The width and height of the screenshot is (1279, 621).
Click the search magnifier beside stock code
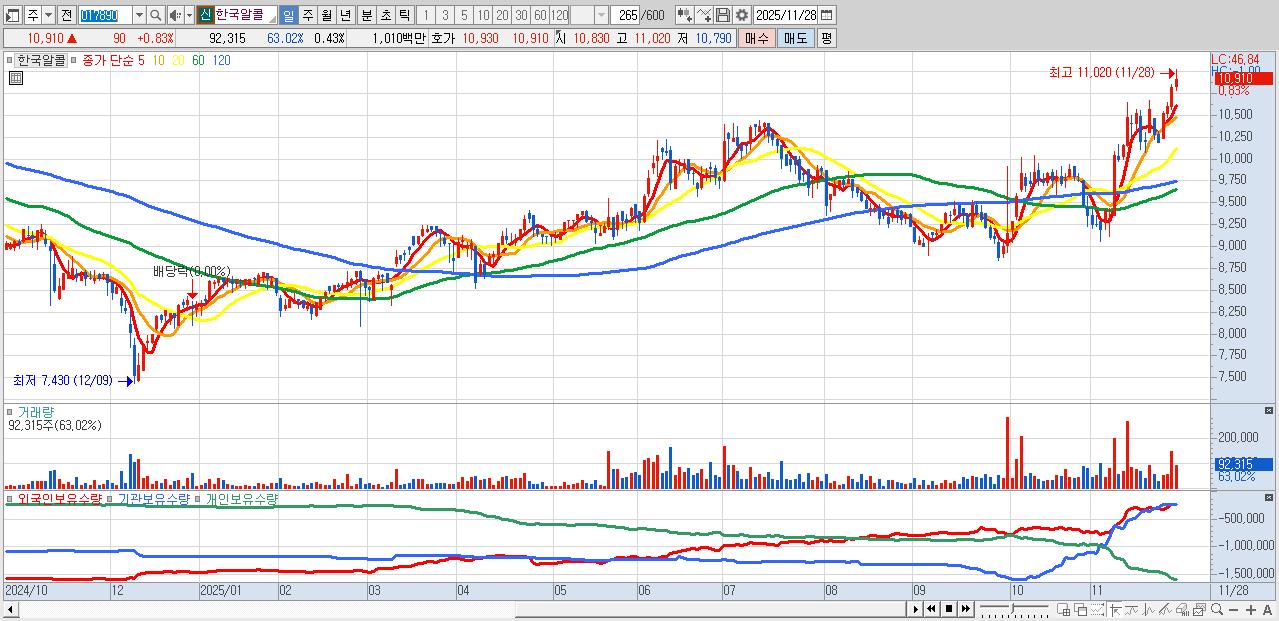point(155,15)
